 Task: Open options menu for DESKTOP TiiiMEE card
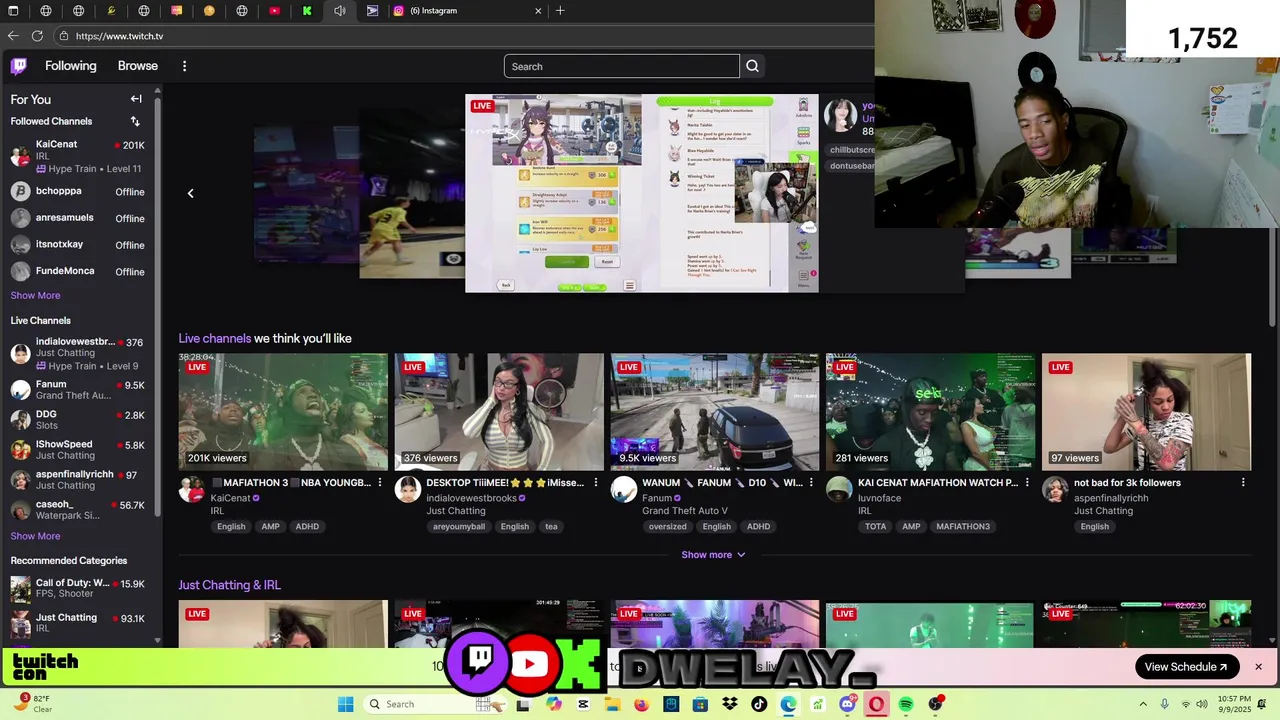pyautogui.click(x=596, y=483)
